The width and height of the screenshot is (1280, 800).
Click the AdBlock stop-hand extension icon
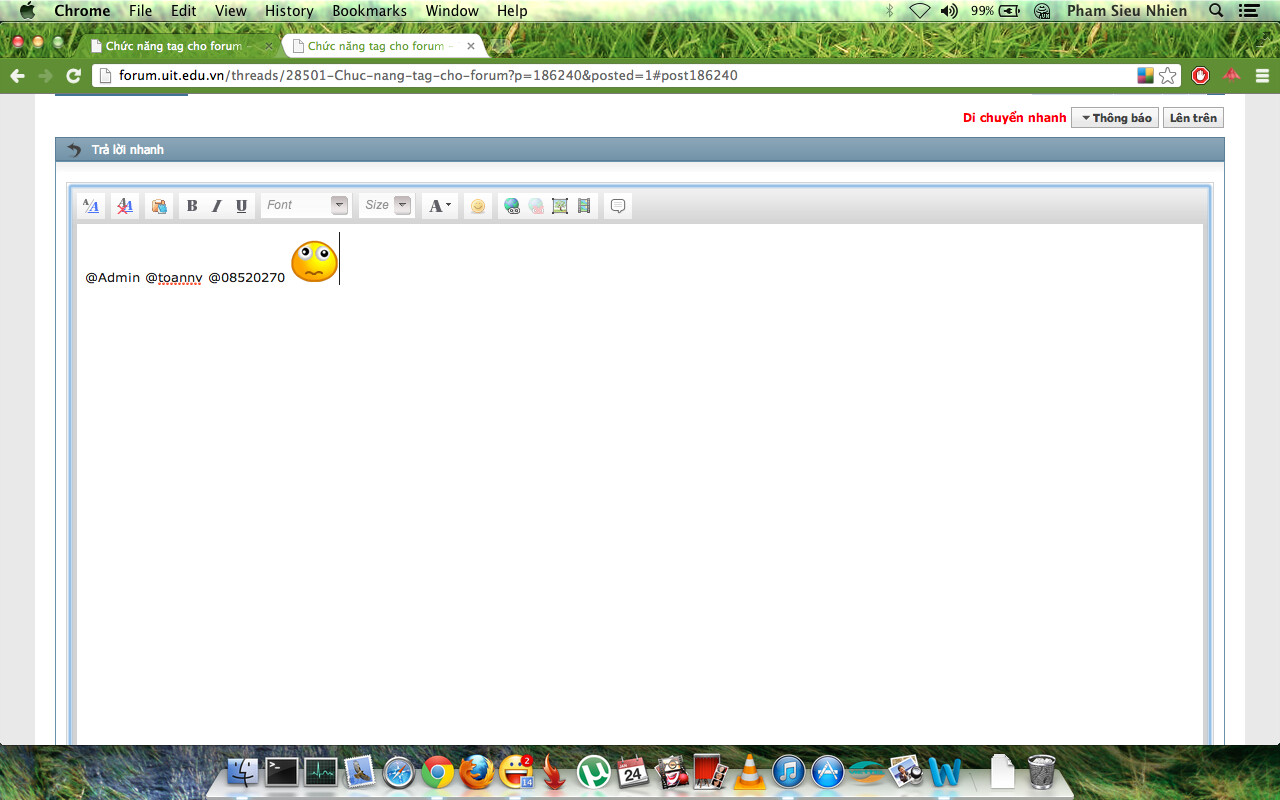[x=1201, y=76]
